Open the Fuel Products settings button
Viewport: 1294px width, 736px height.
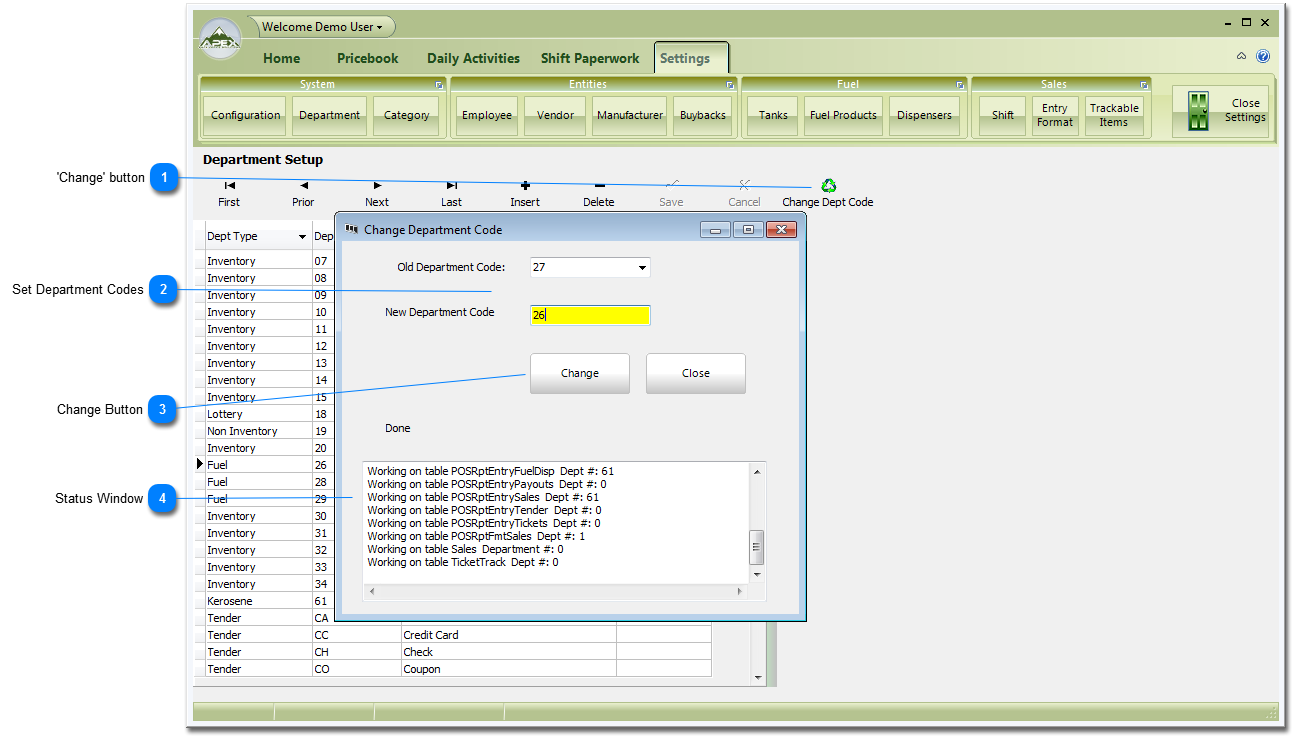tap(842, 115)
